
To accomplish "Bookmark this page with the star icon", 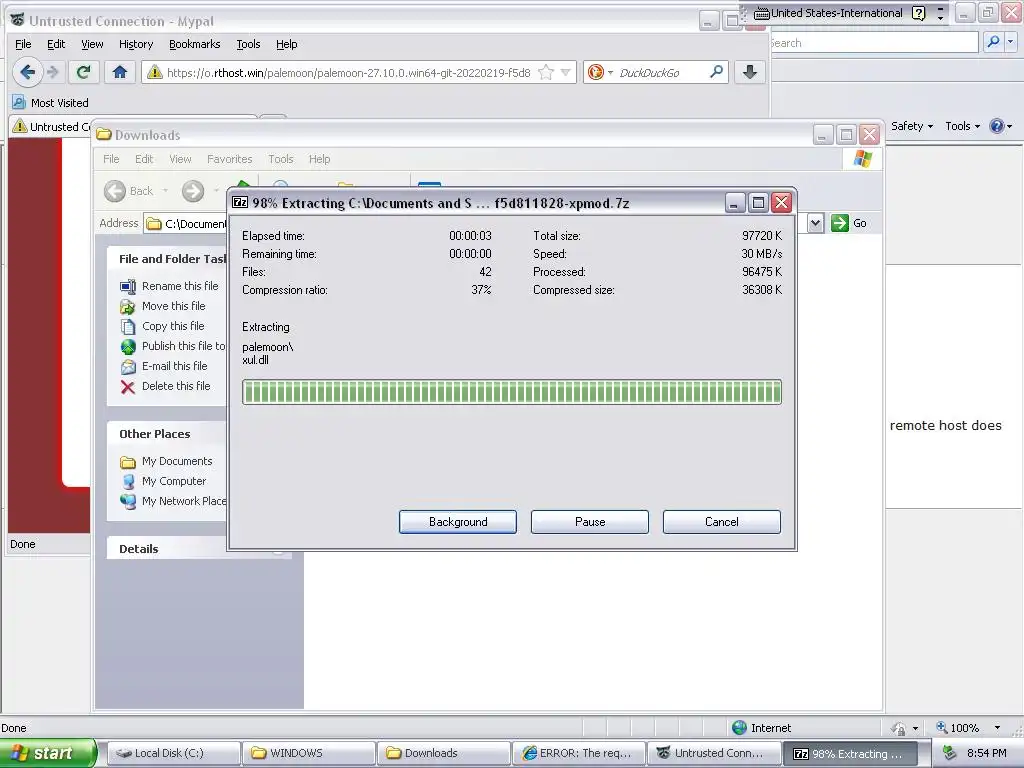I will (545, 72).
